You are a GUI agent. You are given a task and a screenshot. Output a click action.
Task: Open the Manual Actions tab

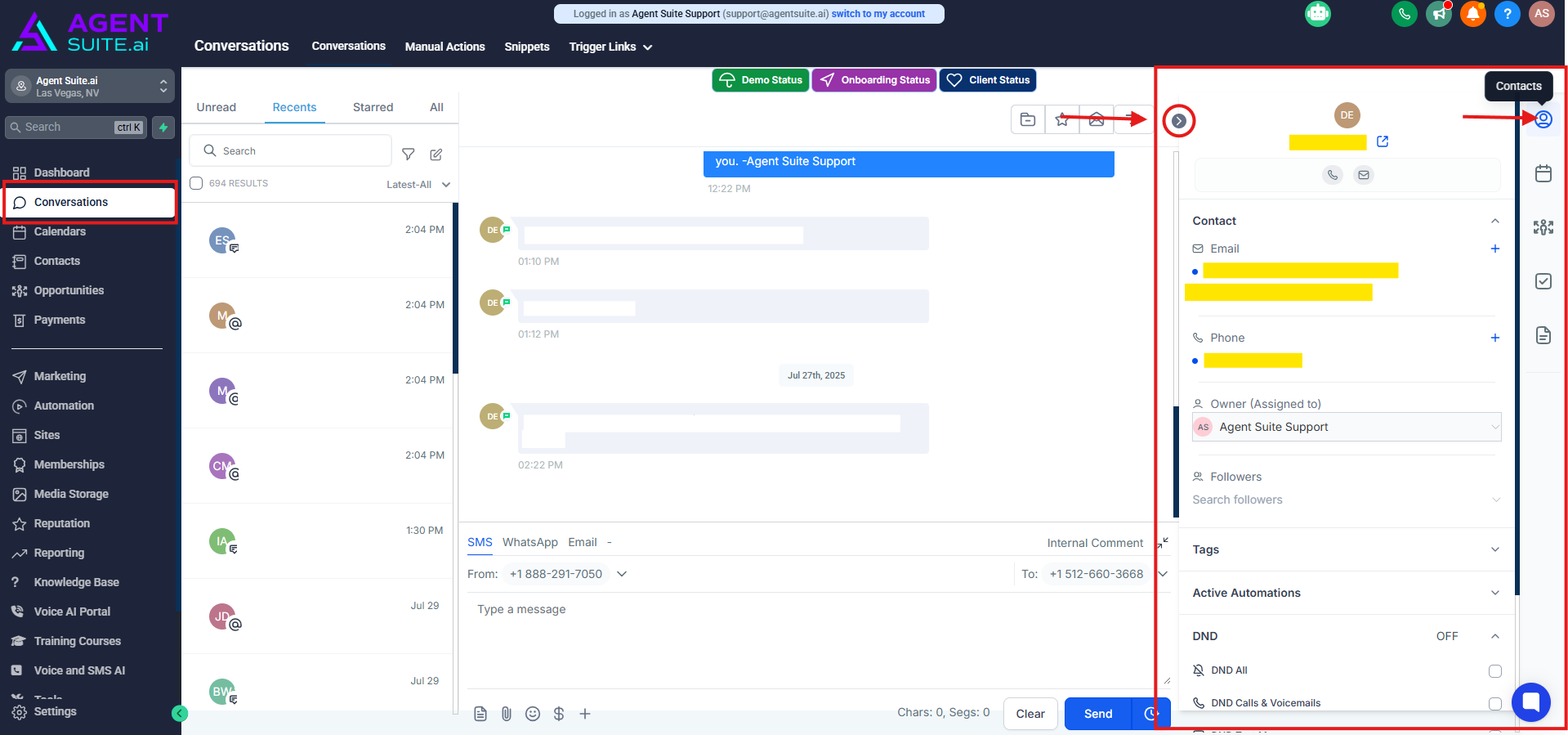pos(445,47)
